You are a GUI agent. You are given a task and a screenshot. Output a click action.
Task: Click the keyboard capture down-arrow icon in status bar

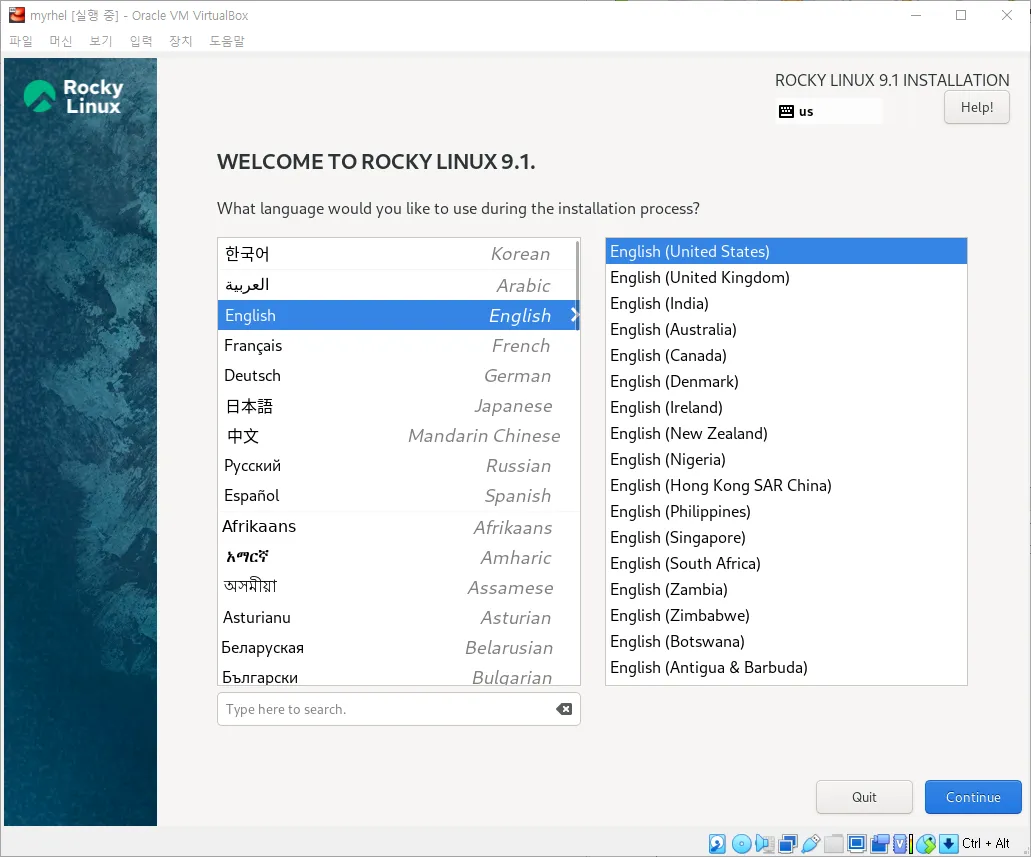(949, 844)
